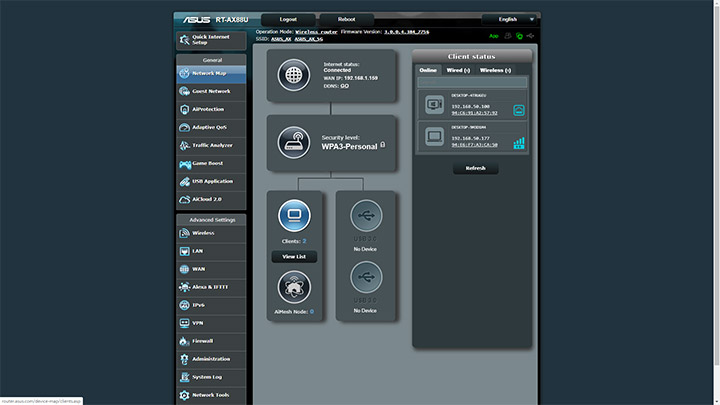Viewport: 720px width, 405px height.
Task: Click the firmware version link
Action: [x=407, y=32]
